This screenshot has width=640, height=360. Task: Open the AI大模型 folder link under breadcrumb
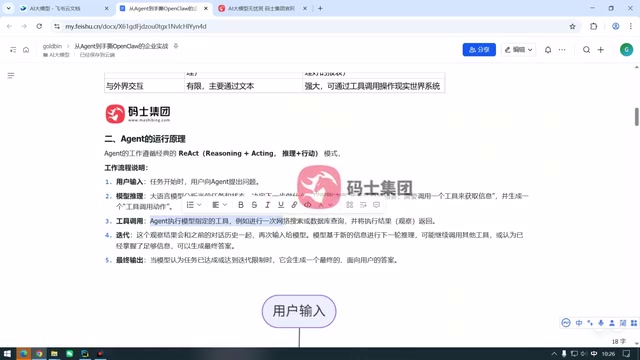click(56, 55)
